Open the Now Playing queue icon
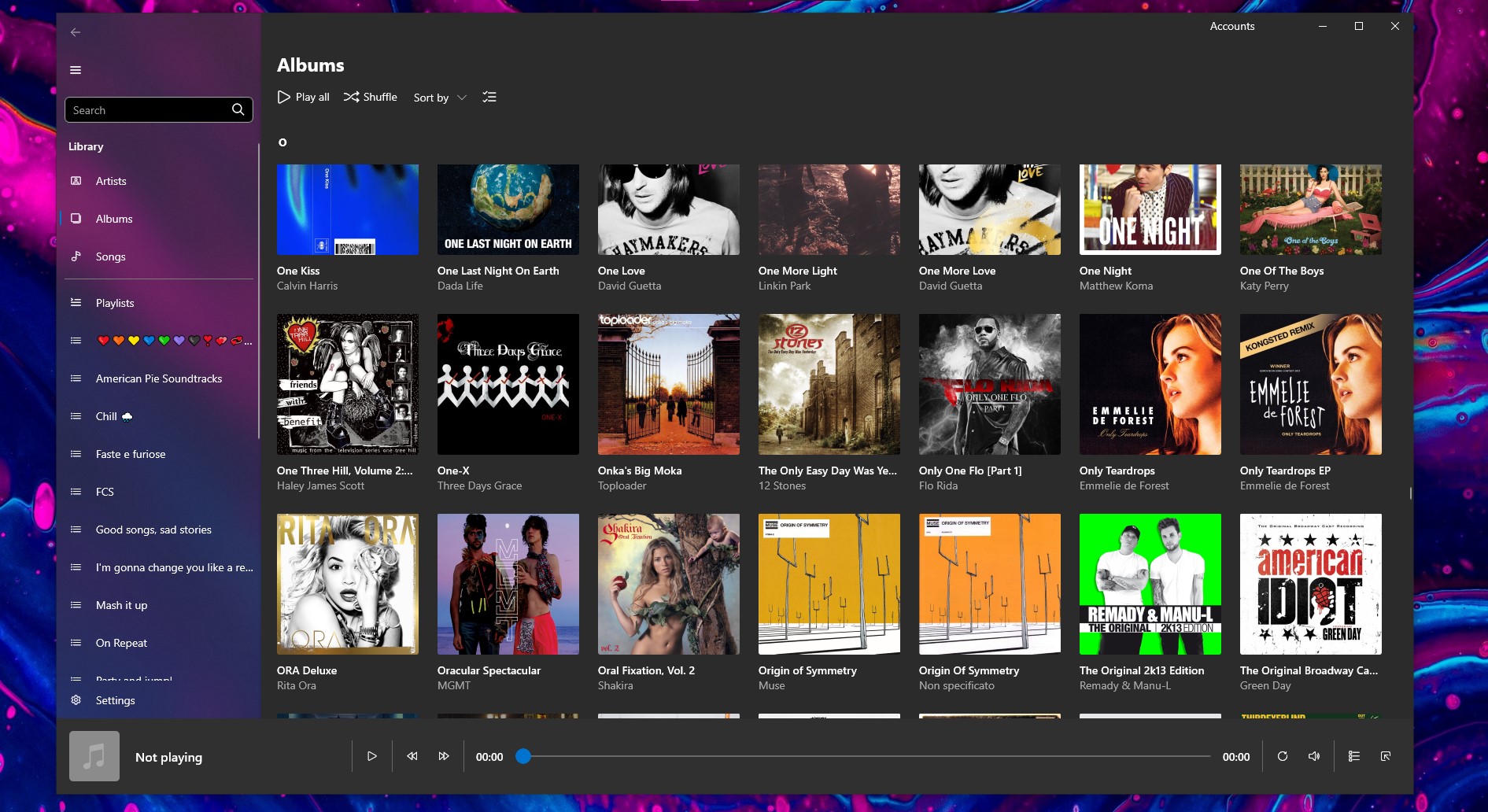The image size is (1488, 812). (1354, 756)
